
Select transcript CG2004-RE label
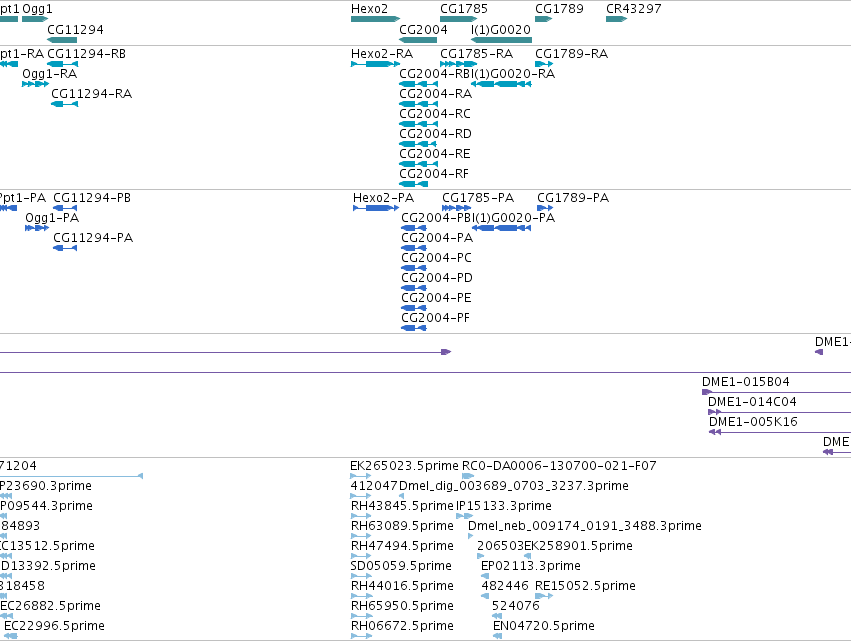(435, 154)
